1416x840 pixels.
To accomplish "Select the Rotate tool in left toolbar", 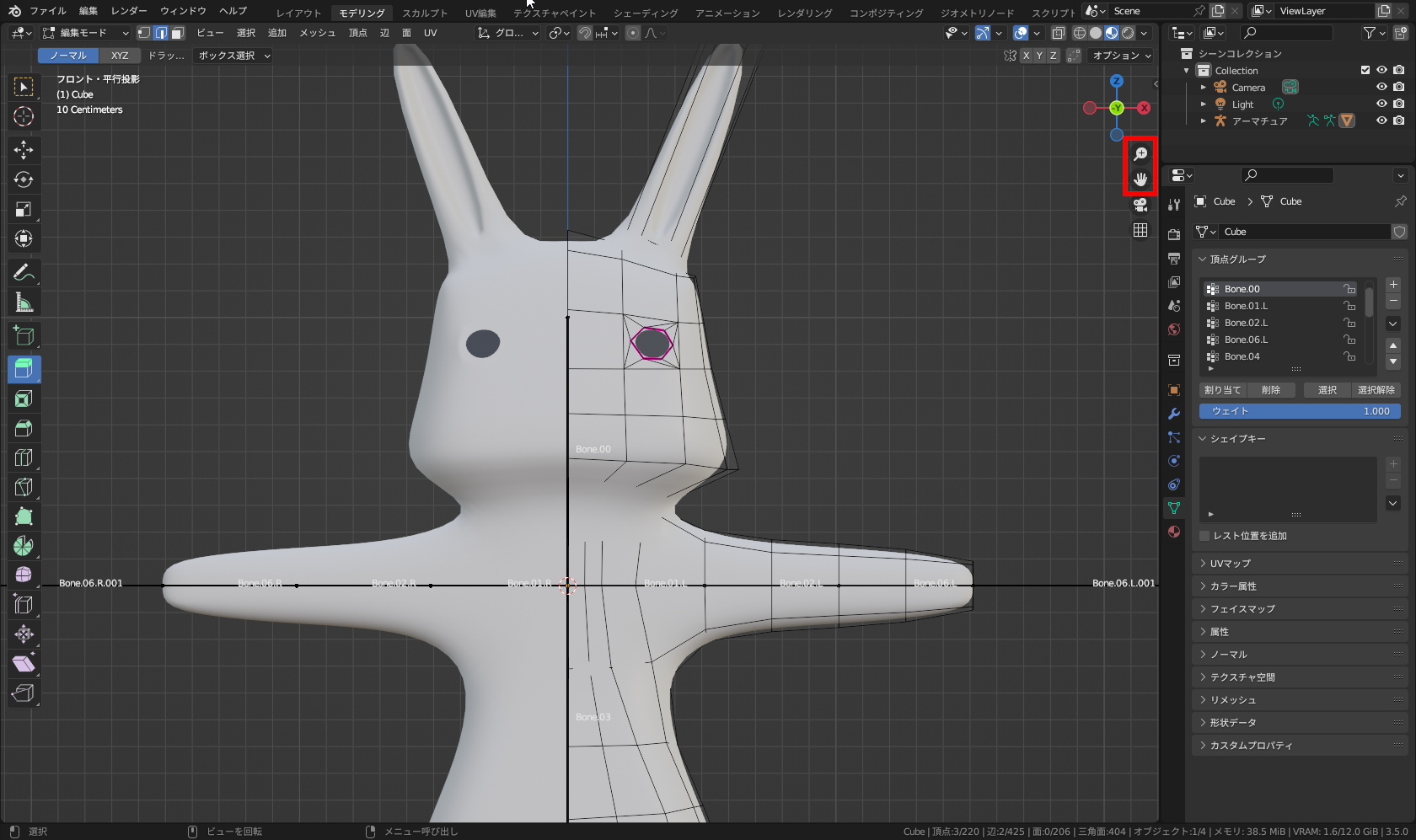I will tap(24, 179).
